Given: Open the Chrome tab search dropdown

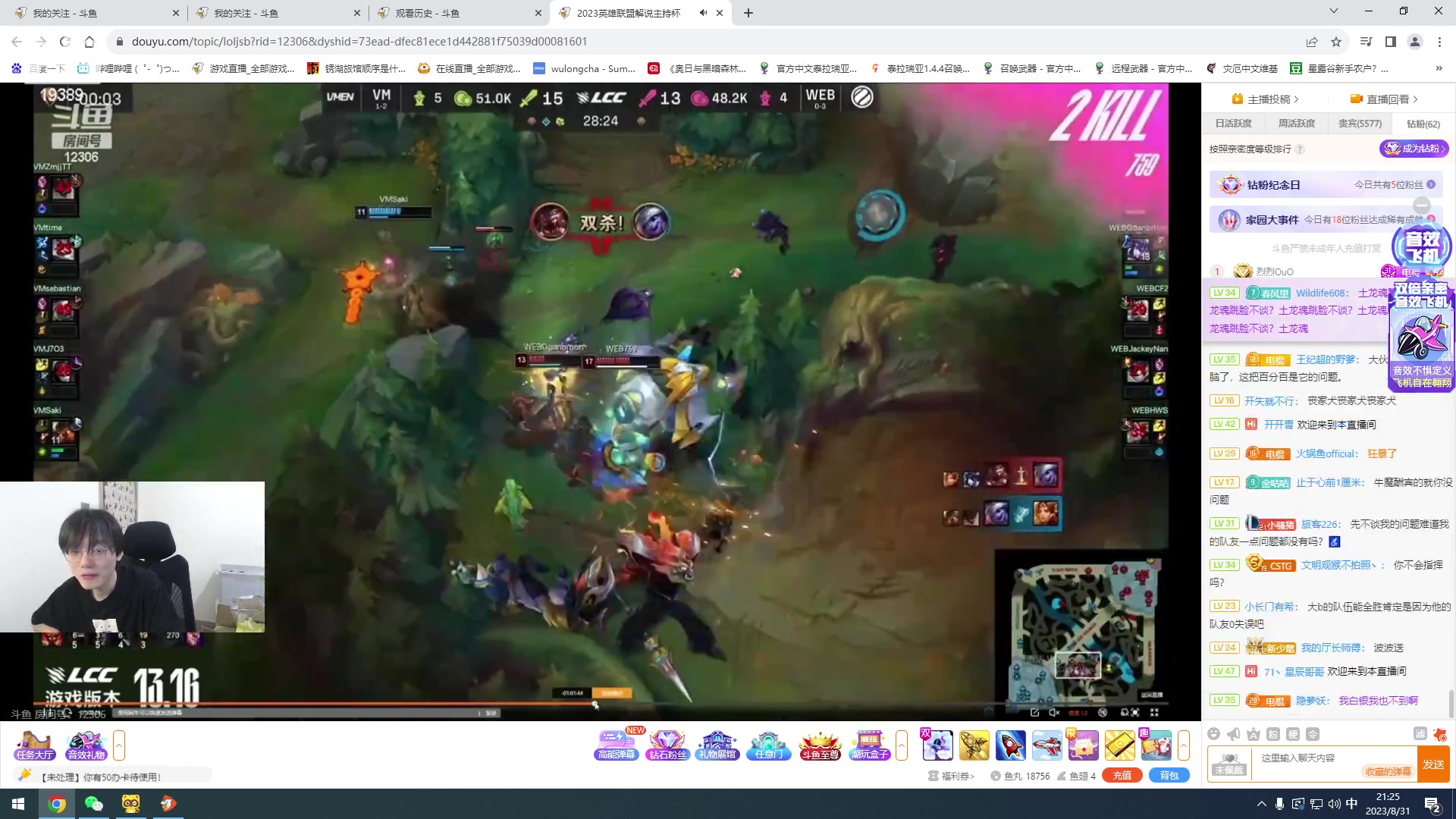Looking at the screenshot, I should point(1333,11).
